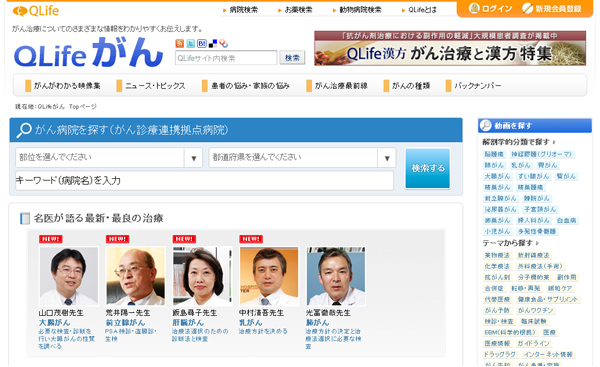Click ドラッグラグ tag in sidebar
Viewport: 600px width, 367px height.
500,354
